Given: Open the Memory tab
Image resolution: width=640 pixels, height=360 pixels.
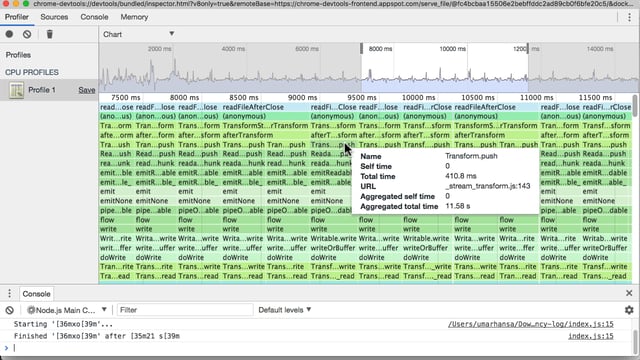Looking at the screenshot, I should [x=134, y=17].
